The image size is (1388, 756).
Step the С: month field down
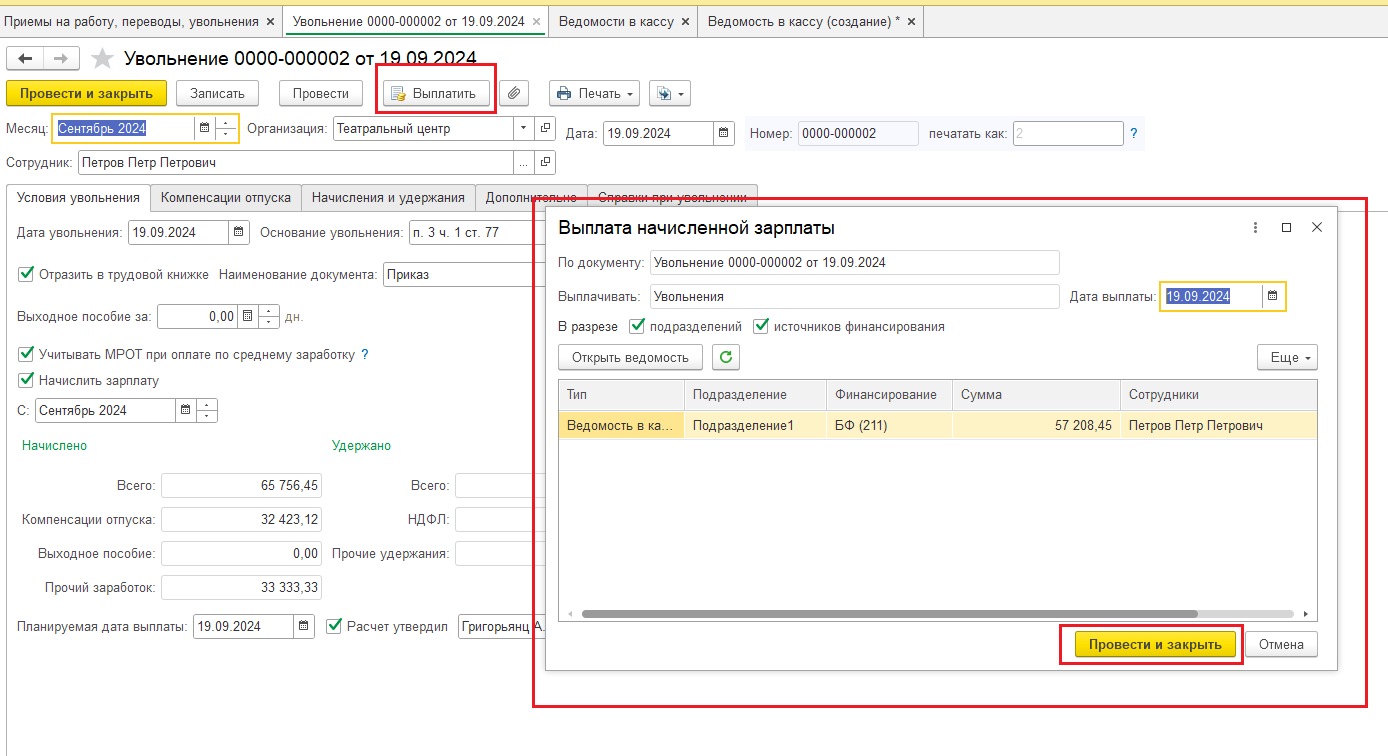pos(207,416)
